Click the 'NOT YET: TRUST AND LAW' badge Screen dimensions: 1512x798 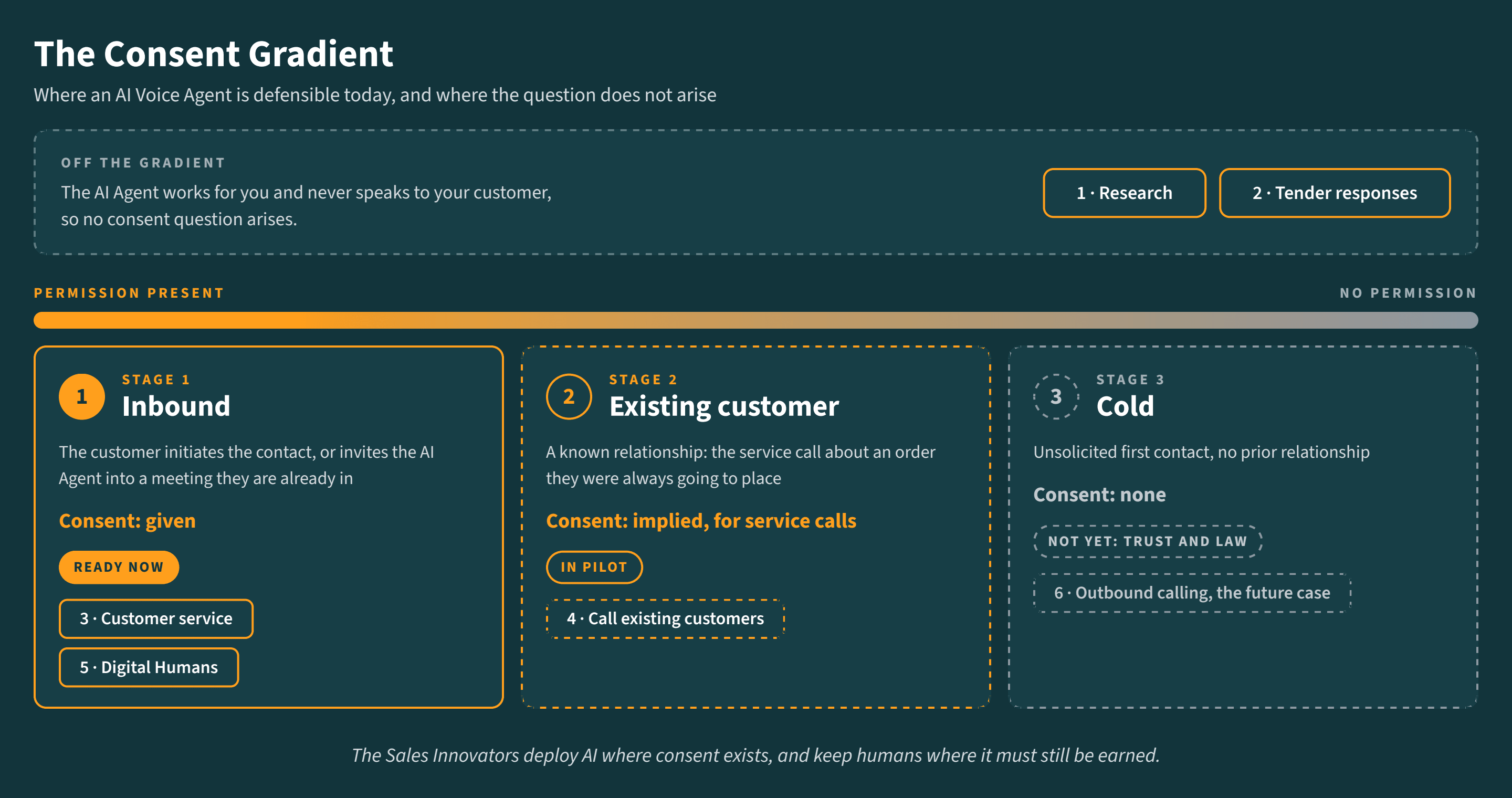pyautogui.click(x=1148, y=541)
